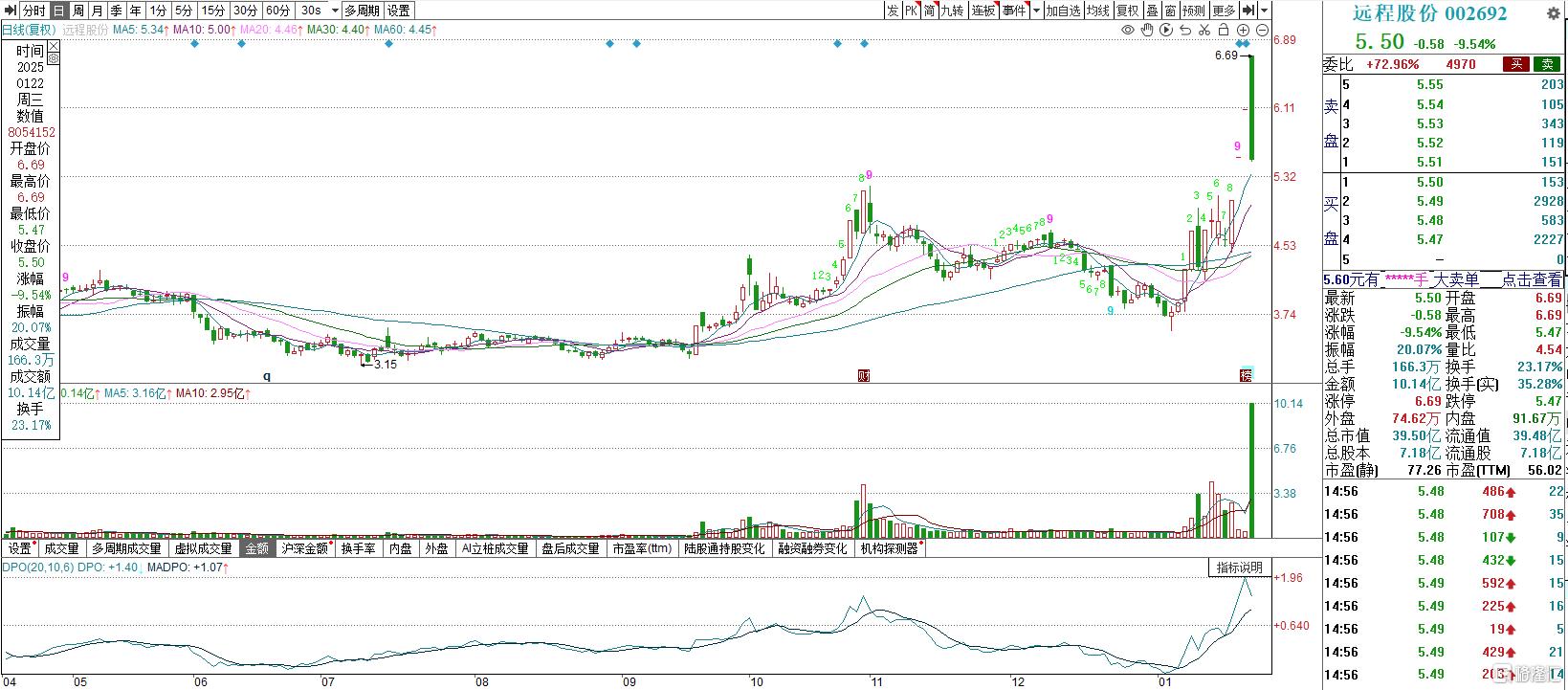
Task: Select the AI立桩成交量 tab
Action: click(495, 548)
